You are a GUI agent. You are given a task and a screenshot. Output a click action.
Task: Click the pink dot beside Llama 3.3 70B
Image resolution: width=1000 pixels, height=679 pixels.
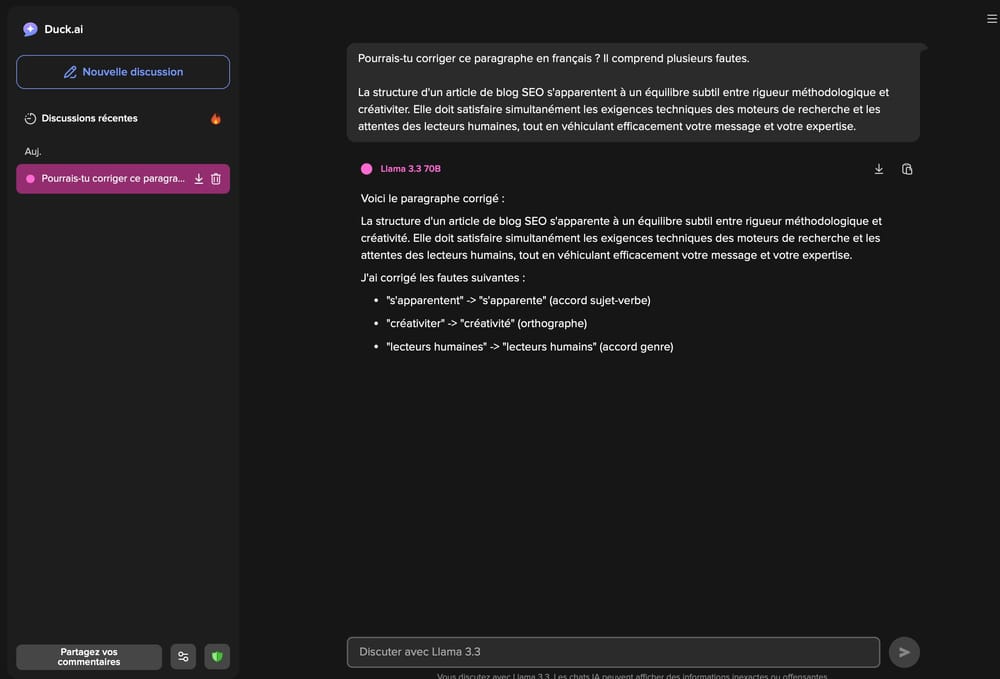[366, 169]
